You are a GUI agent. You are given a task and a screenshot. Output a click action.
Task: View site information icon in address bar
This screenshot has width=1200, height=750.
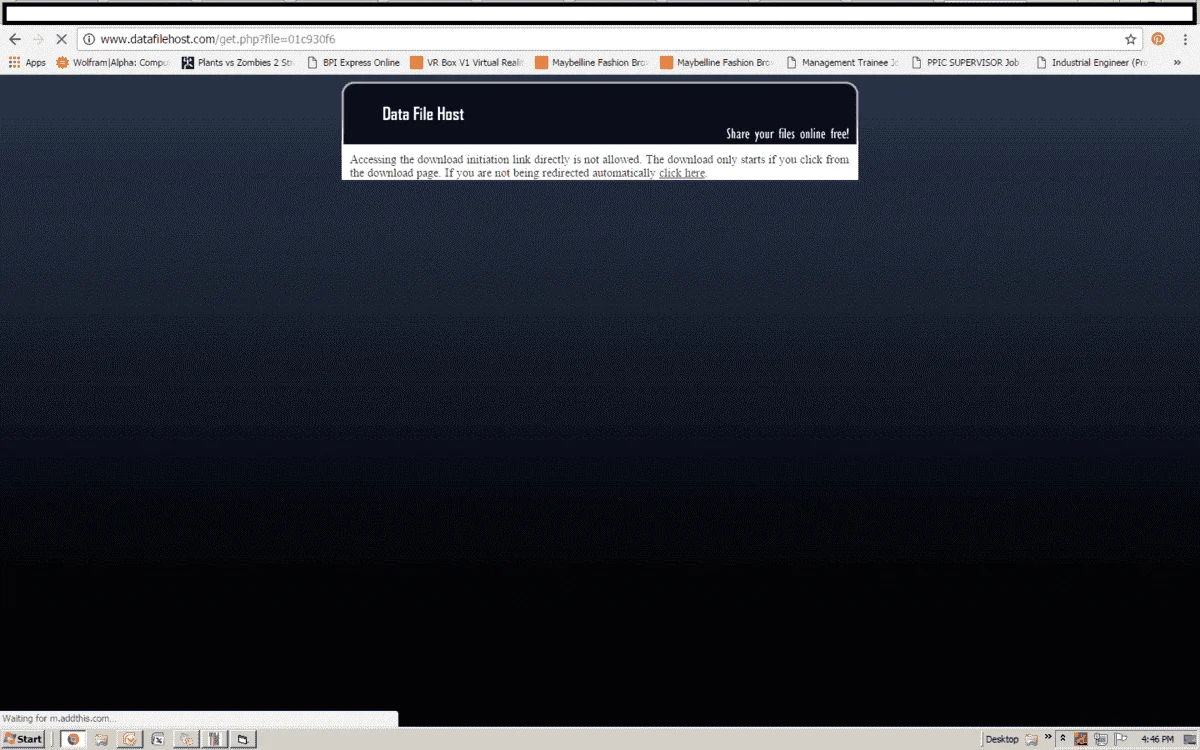pos(89,39)
